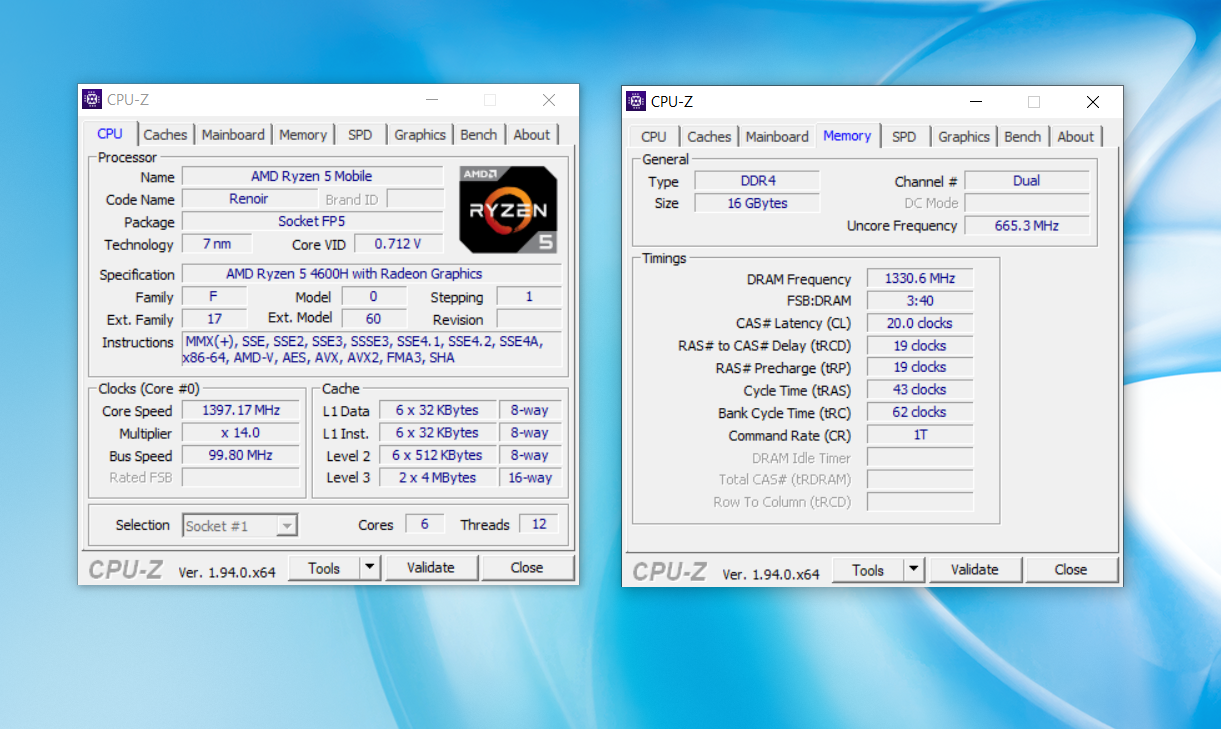
Task: Click the Core Speed value 1397.17 MHz
Action: pos(240,411)
